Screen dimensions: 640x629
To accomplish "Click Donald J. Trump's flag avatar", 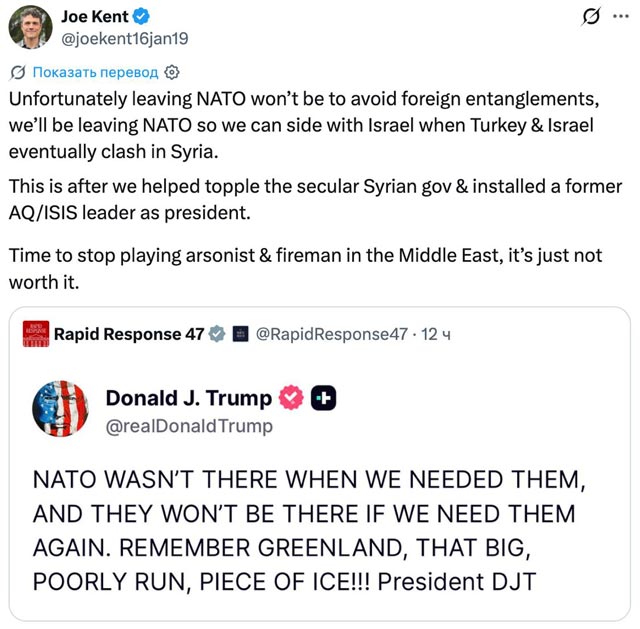I will (x=61, y=408).
